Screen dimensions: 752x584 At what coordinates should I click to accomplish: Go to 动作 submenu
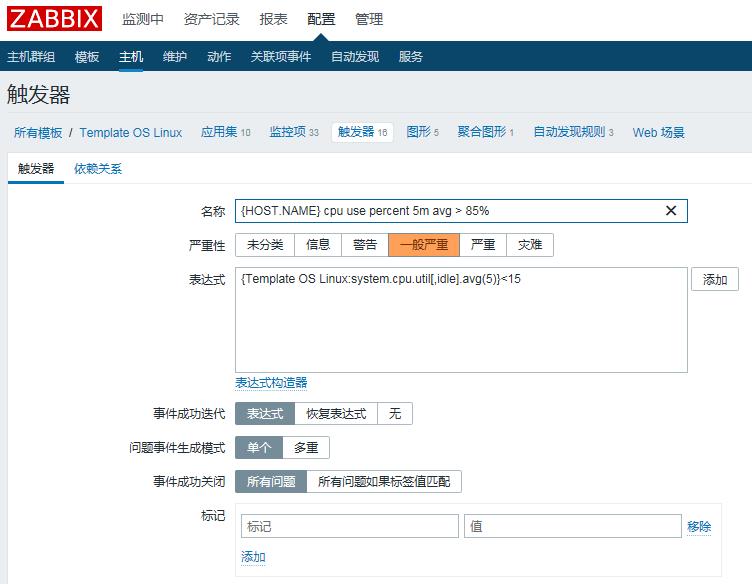point(219,57)
